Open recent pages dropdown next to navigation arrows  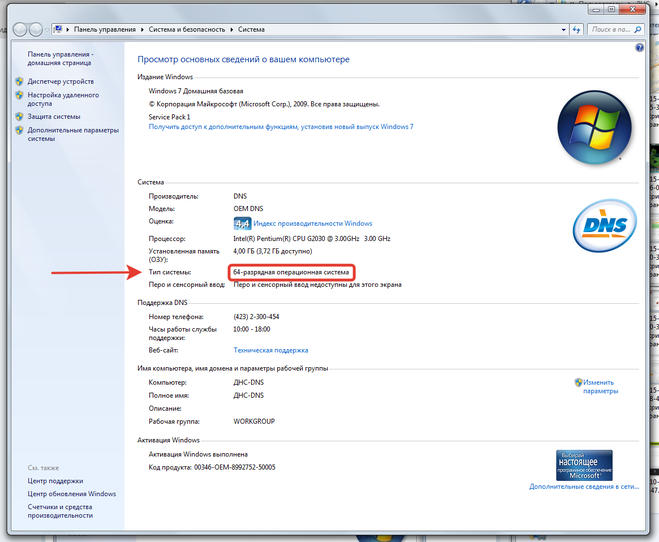tap(47, 30)
